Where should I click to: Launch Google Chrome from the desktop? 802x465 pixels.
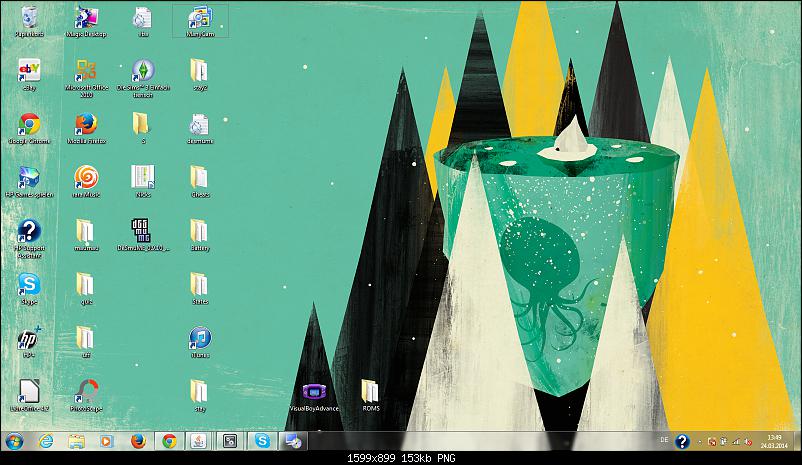coord(29,128)
